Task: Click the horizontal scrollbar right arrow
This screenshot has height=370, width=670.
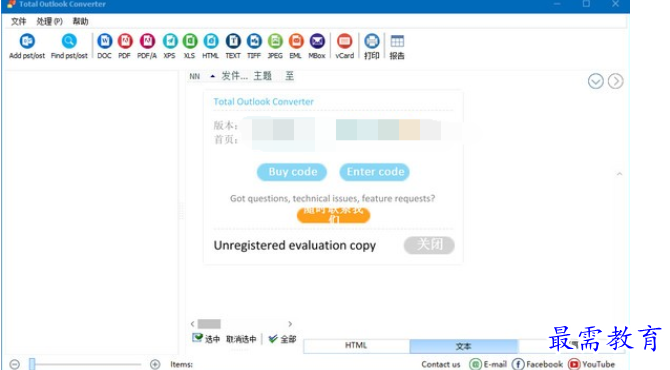Action: click(290, 324)
